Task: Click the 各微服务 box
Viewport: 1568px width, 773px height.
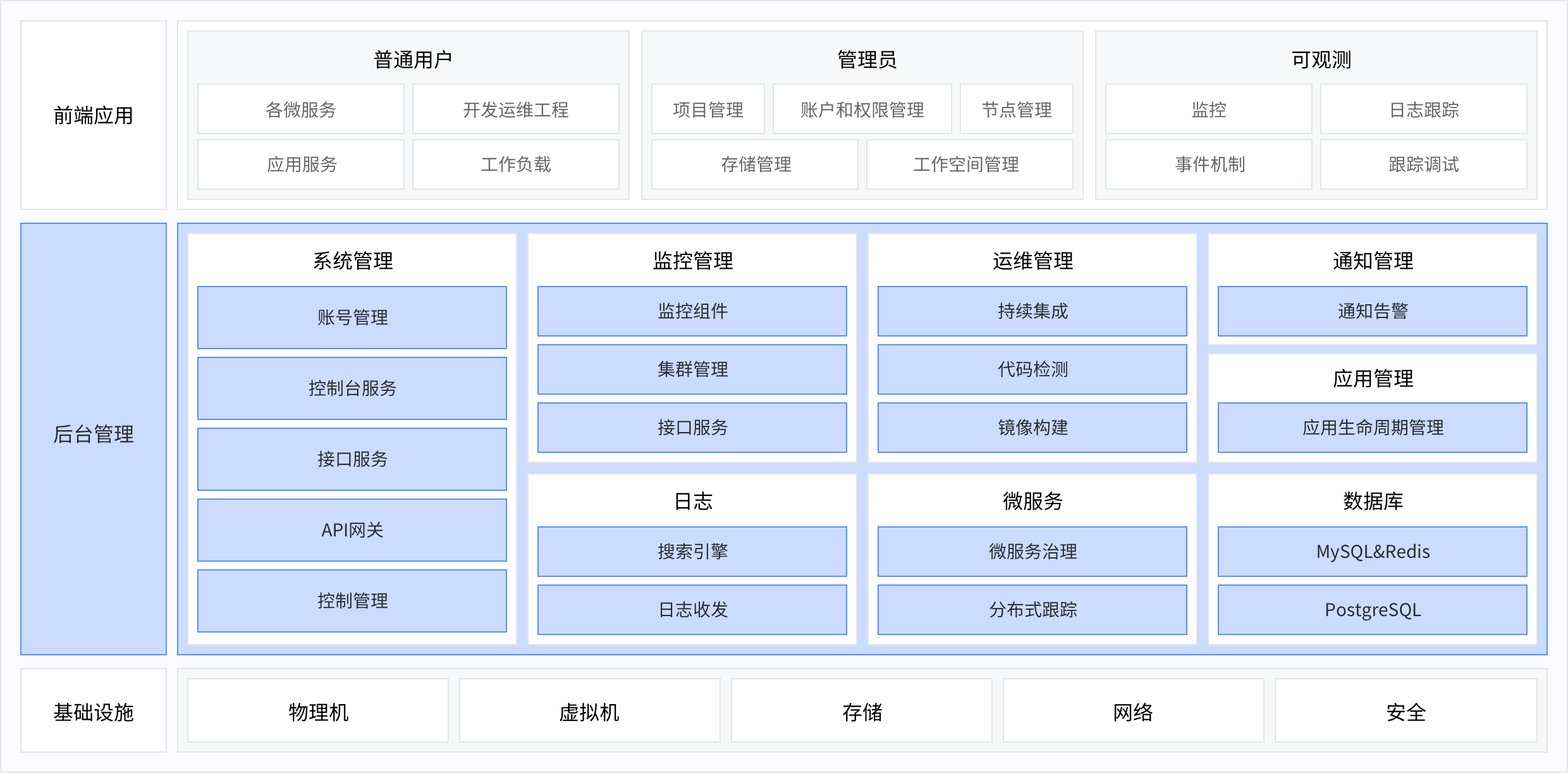Action: pos(300,109)
